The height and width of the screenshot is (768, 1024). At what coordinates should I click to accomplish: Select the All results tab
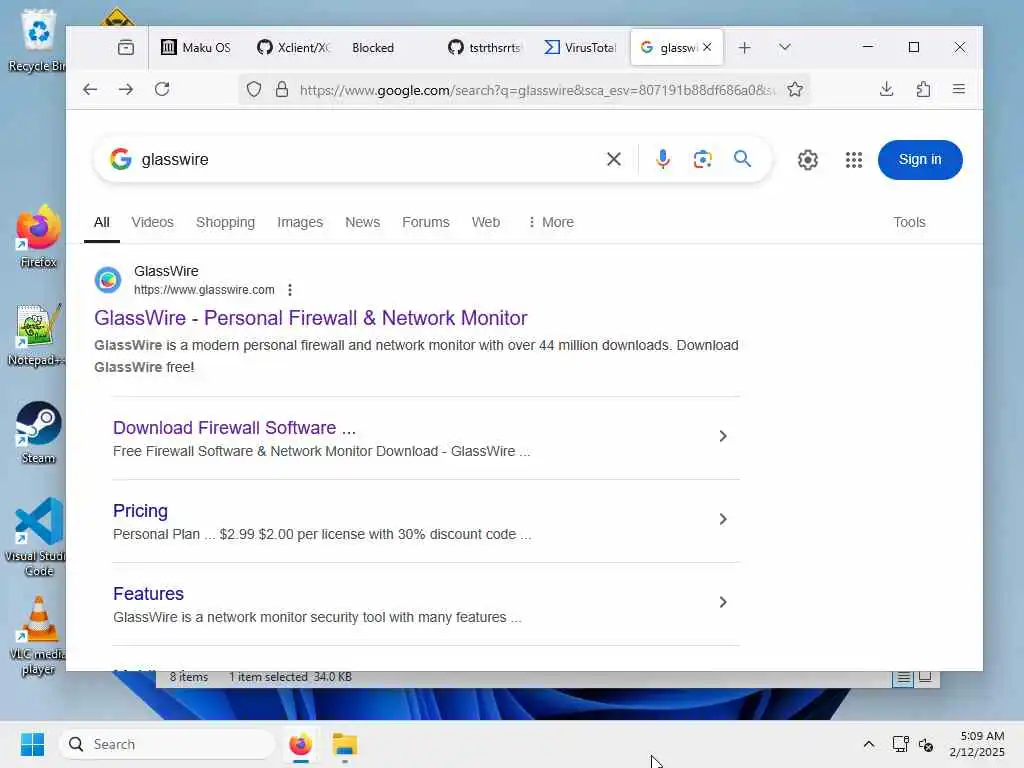(102, 222)
